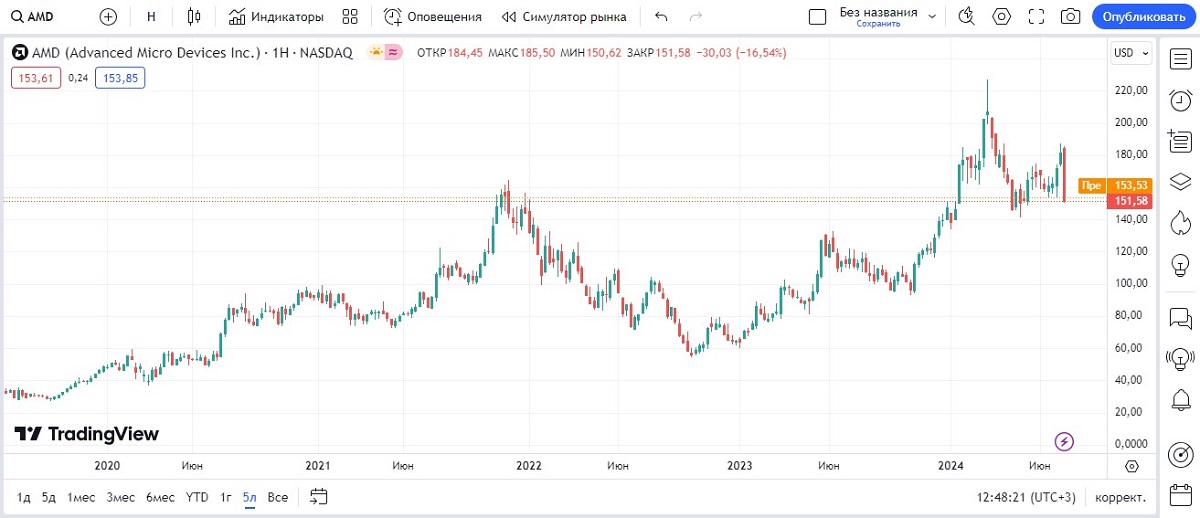Enter fullscreen mode

pyautogui.click(x=1036, y=16)
